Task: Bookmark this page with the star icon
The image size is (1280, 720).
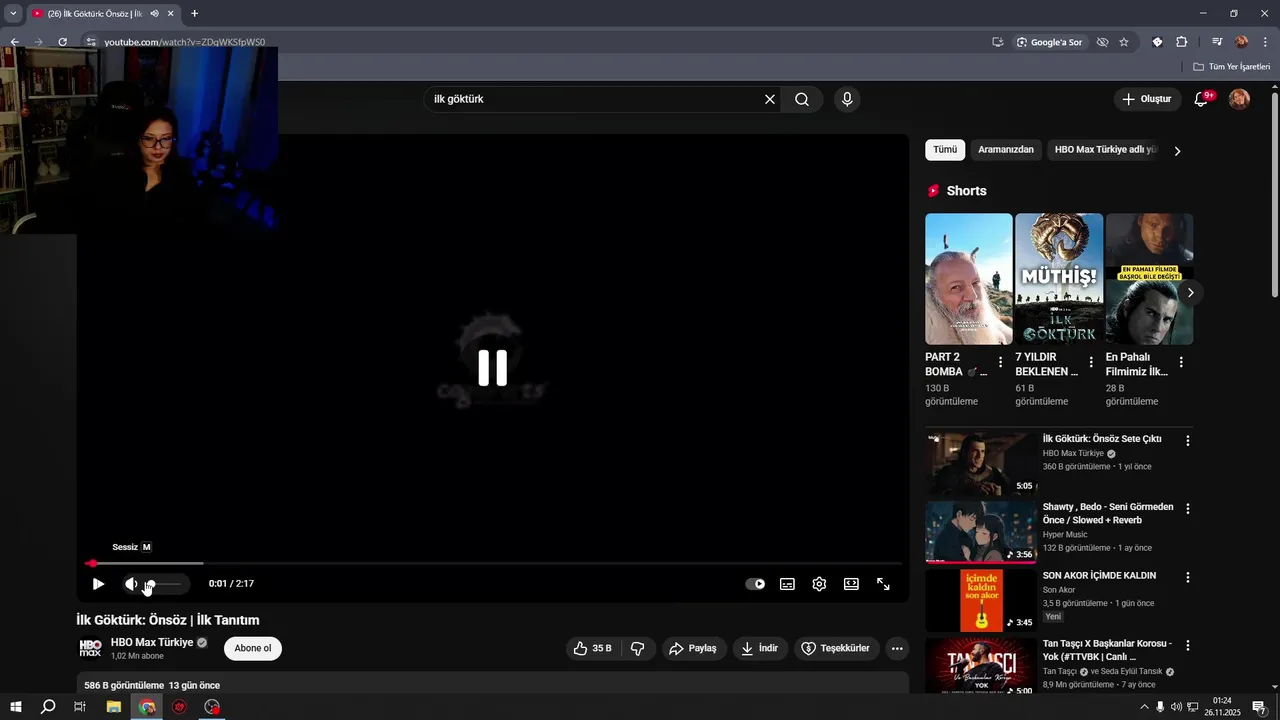Action: (1124, 42)
